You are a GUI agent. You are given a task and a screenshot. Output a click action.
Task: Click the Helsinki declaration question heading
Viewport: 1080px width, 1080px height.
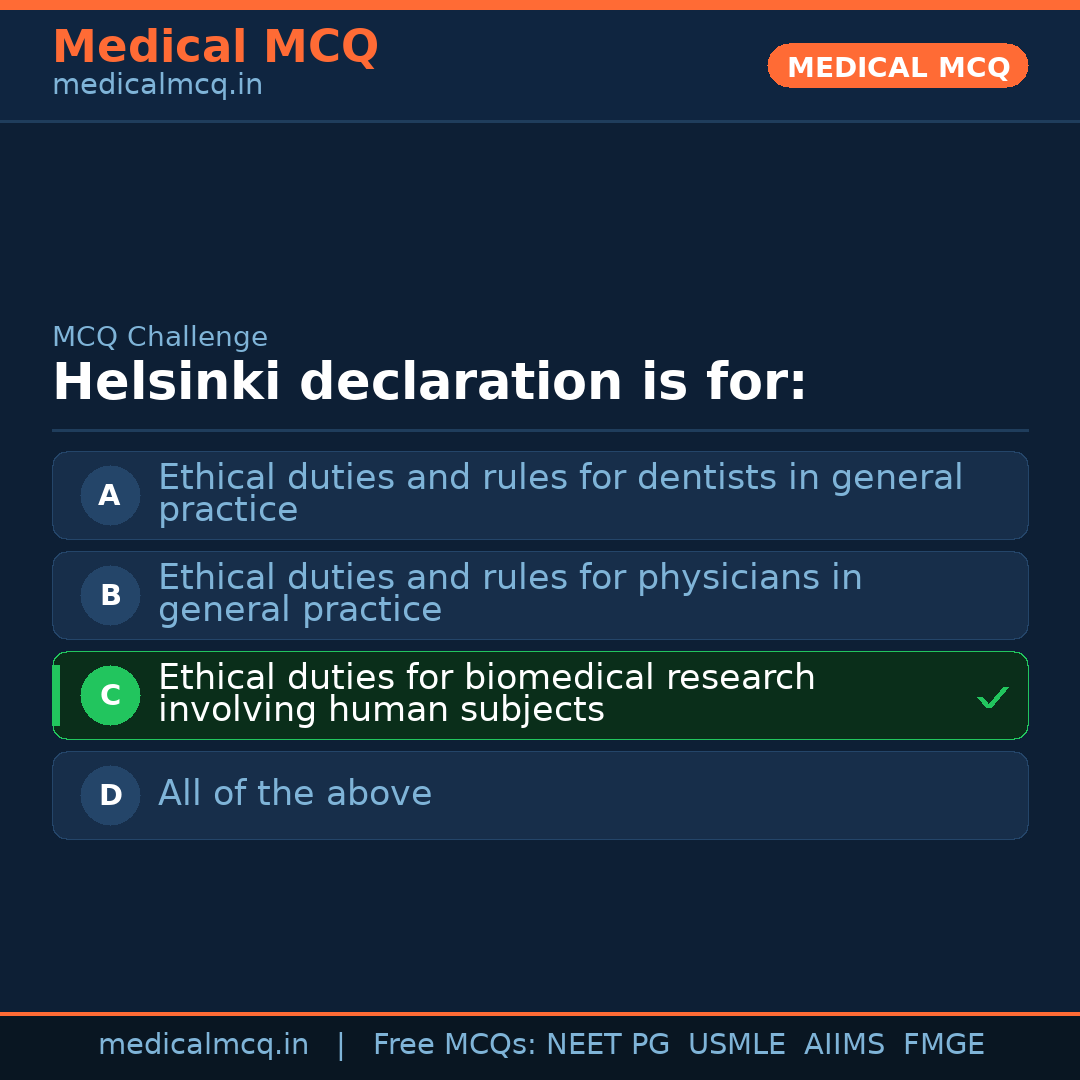[x=429, y=383]
